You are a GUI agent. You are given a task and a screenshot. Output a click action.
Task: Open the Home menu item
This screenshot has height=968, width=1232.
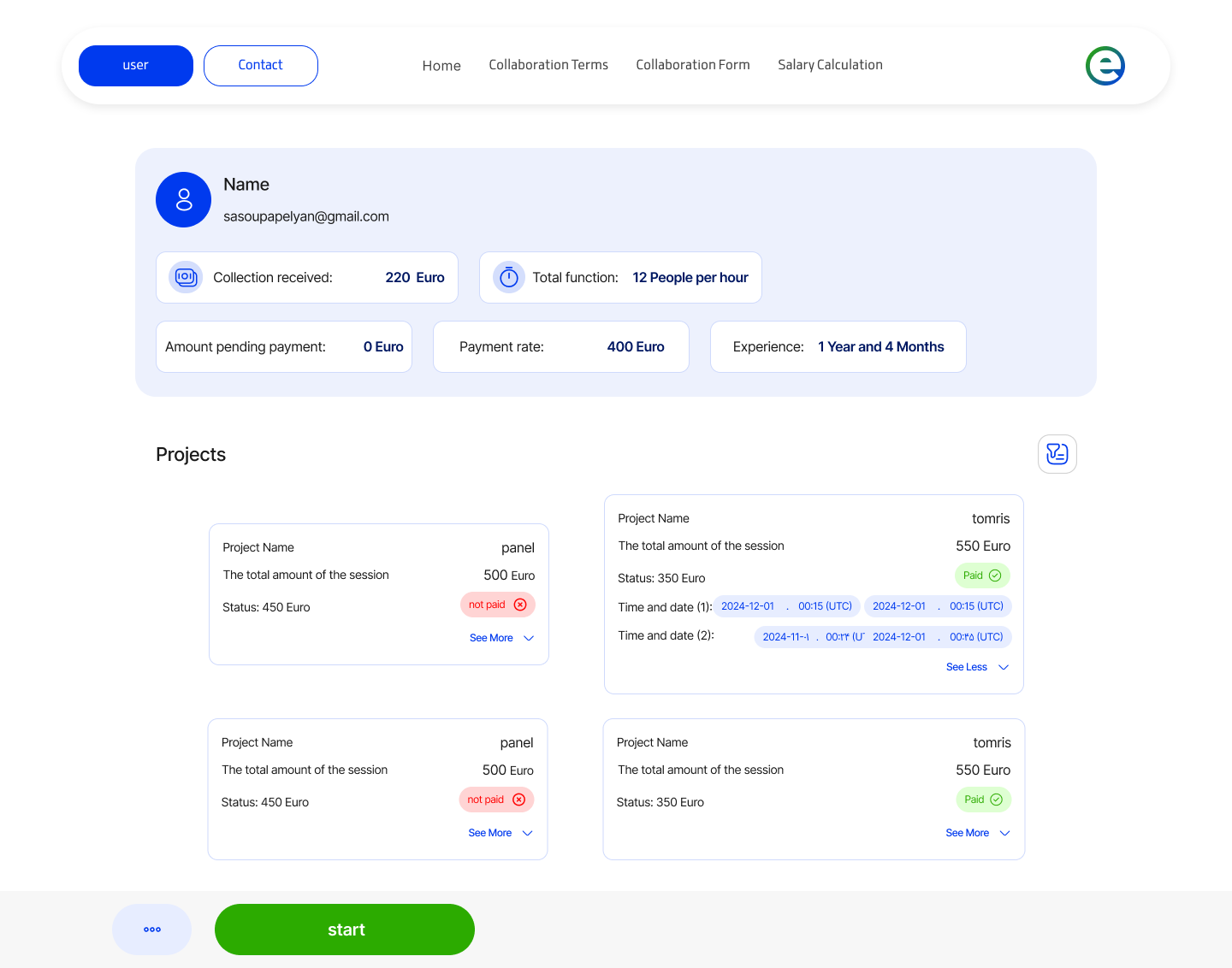coord(441,66)
